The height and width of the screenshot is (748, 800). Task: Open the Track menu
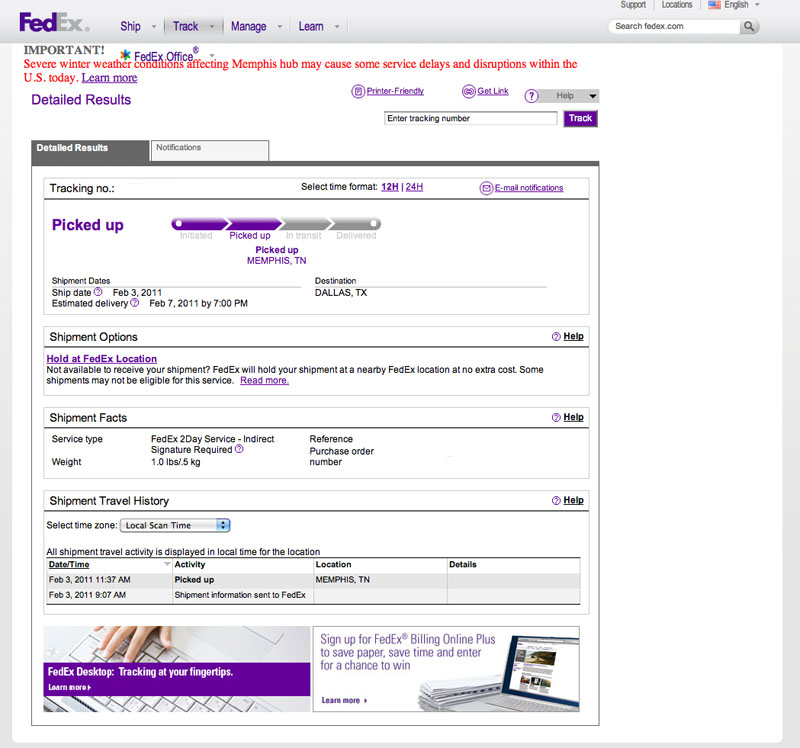click(185, 27)
